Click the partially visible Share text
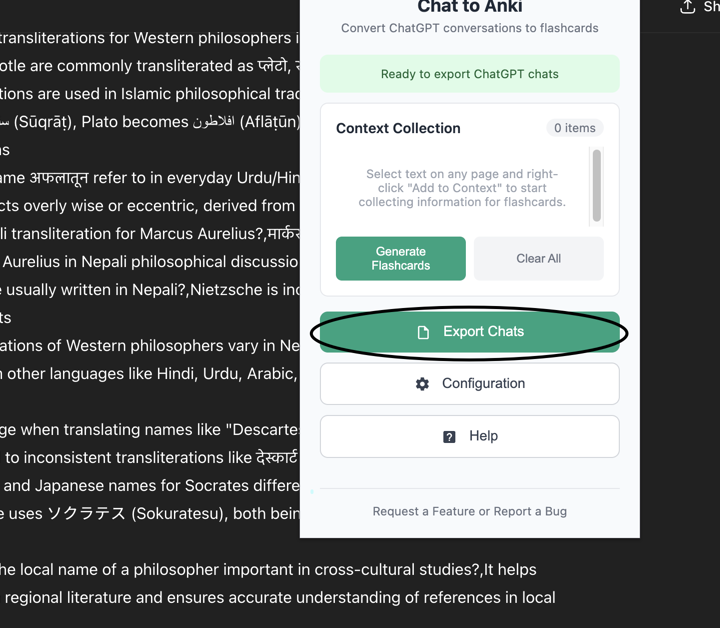Image resolution: width=720 pixels, height=628 pixels. (x=712, y=7)
